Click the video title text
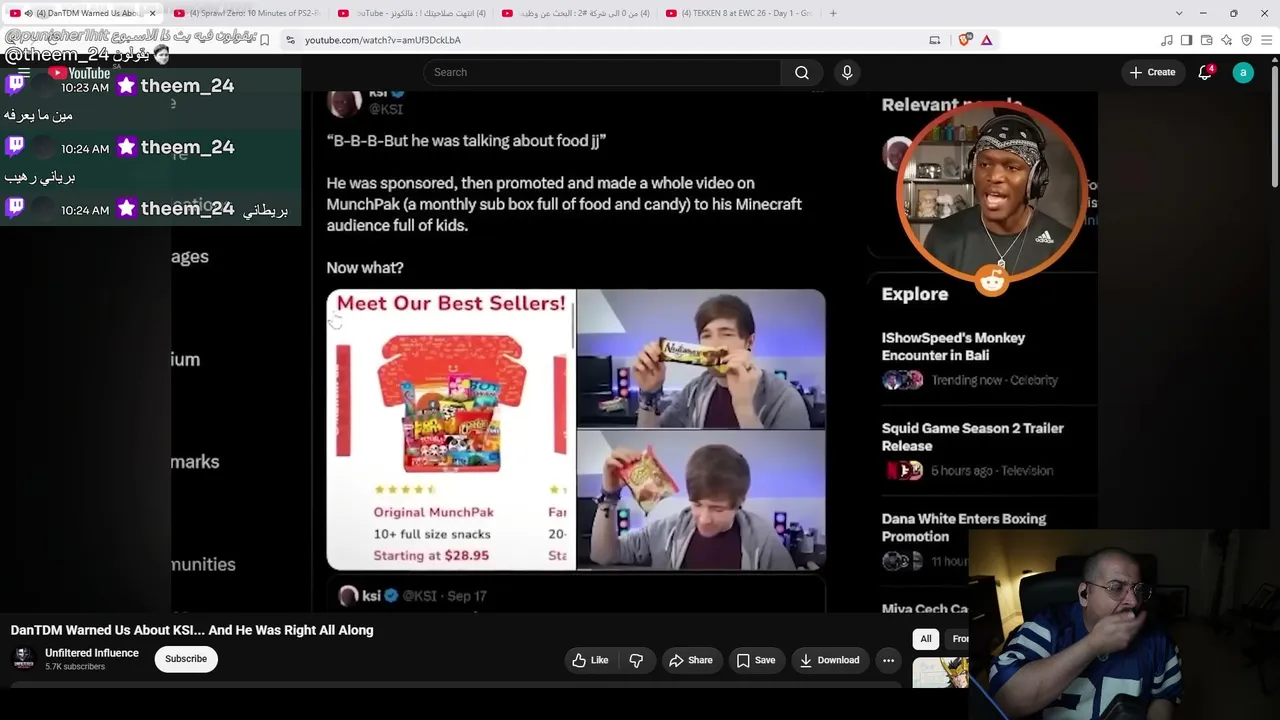Viewport: 1280px width, 720px height. pyautogui.click(x=192, y=630)
